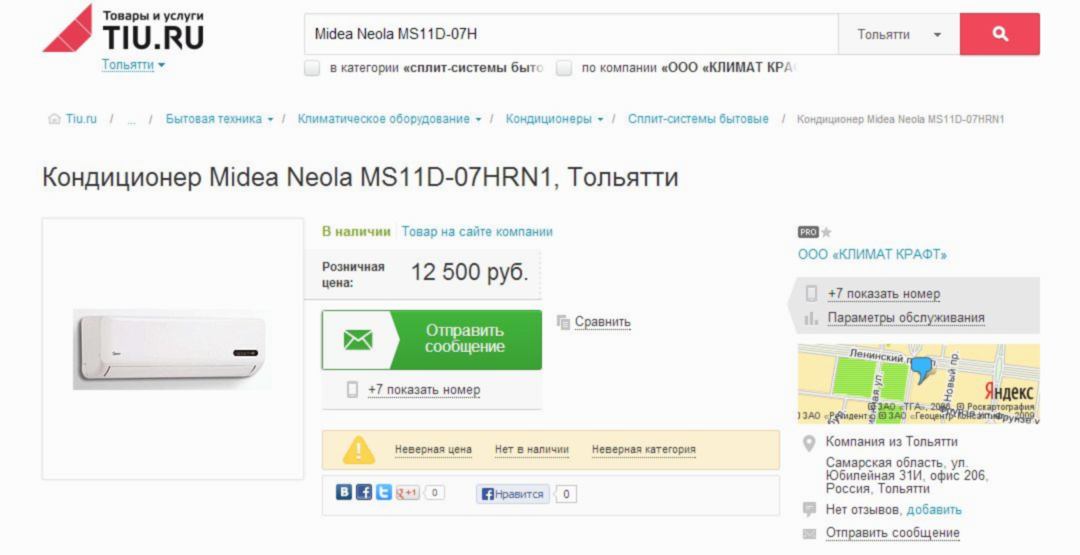Image resolution: width=1080 pixels, height=555 pixels.
Task: Share via Twitter bird icon
Action: click(384, 492)
